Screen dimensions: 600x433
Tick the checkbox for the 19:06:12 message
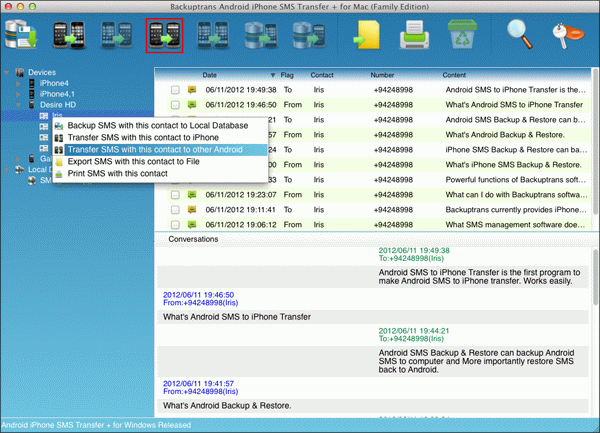(175, 225)
